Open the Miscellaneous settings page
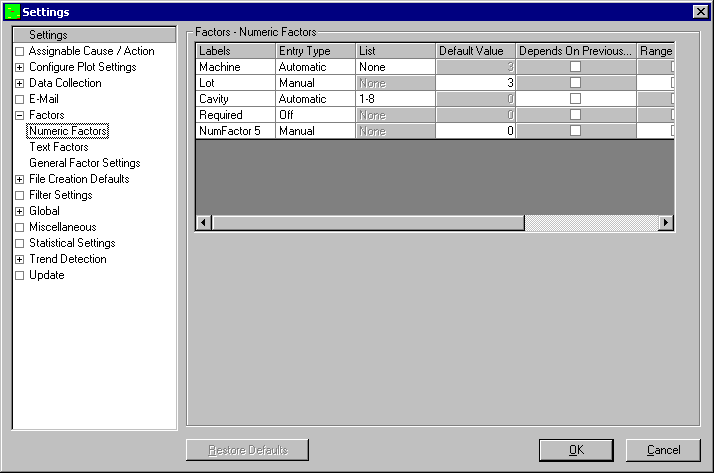 [x=63, y=227]
